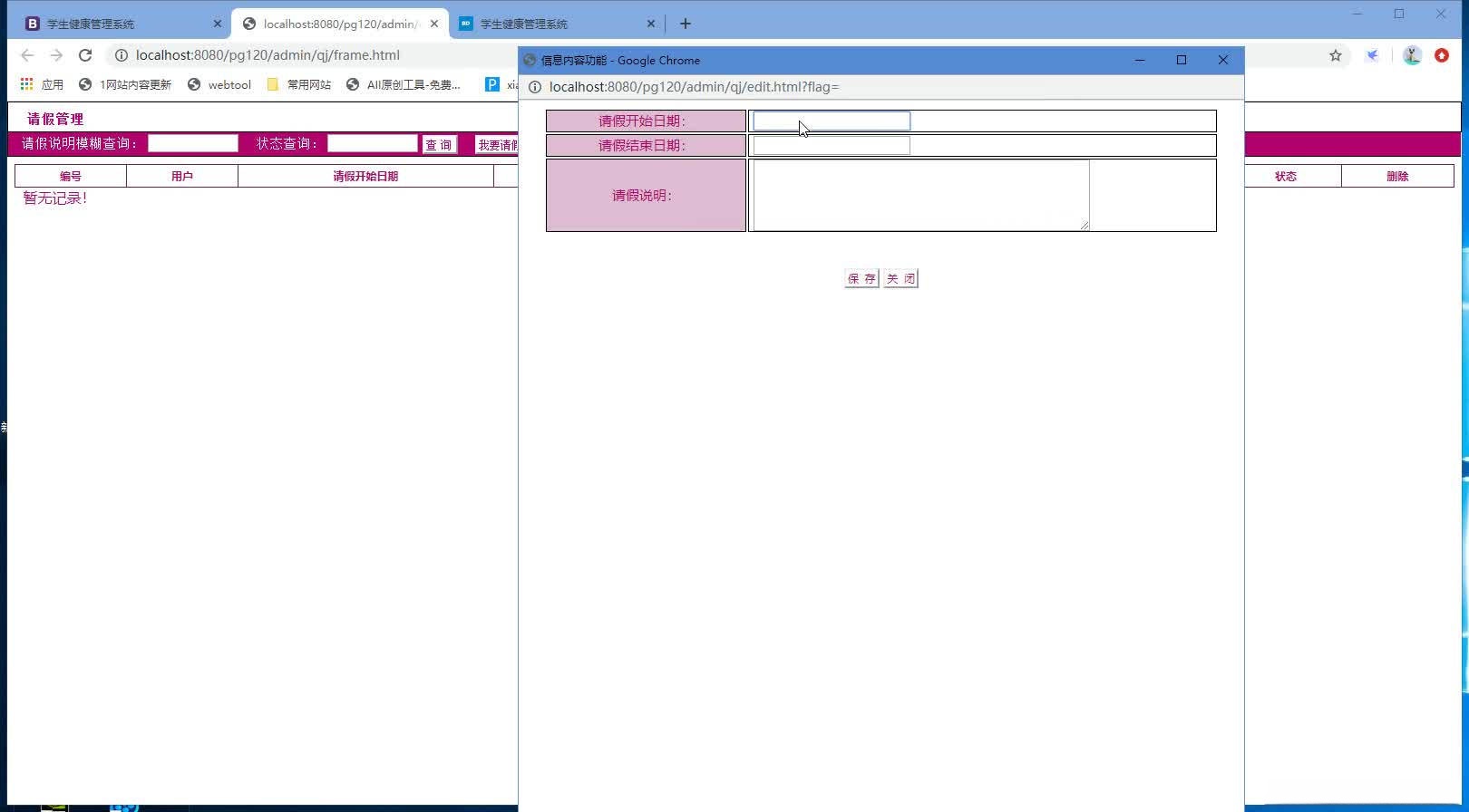Open the Chrome profile avatar
1469x812 pixels.
(x=1412, y=55)
